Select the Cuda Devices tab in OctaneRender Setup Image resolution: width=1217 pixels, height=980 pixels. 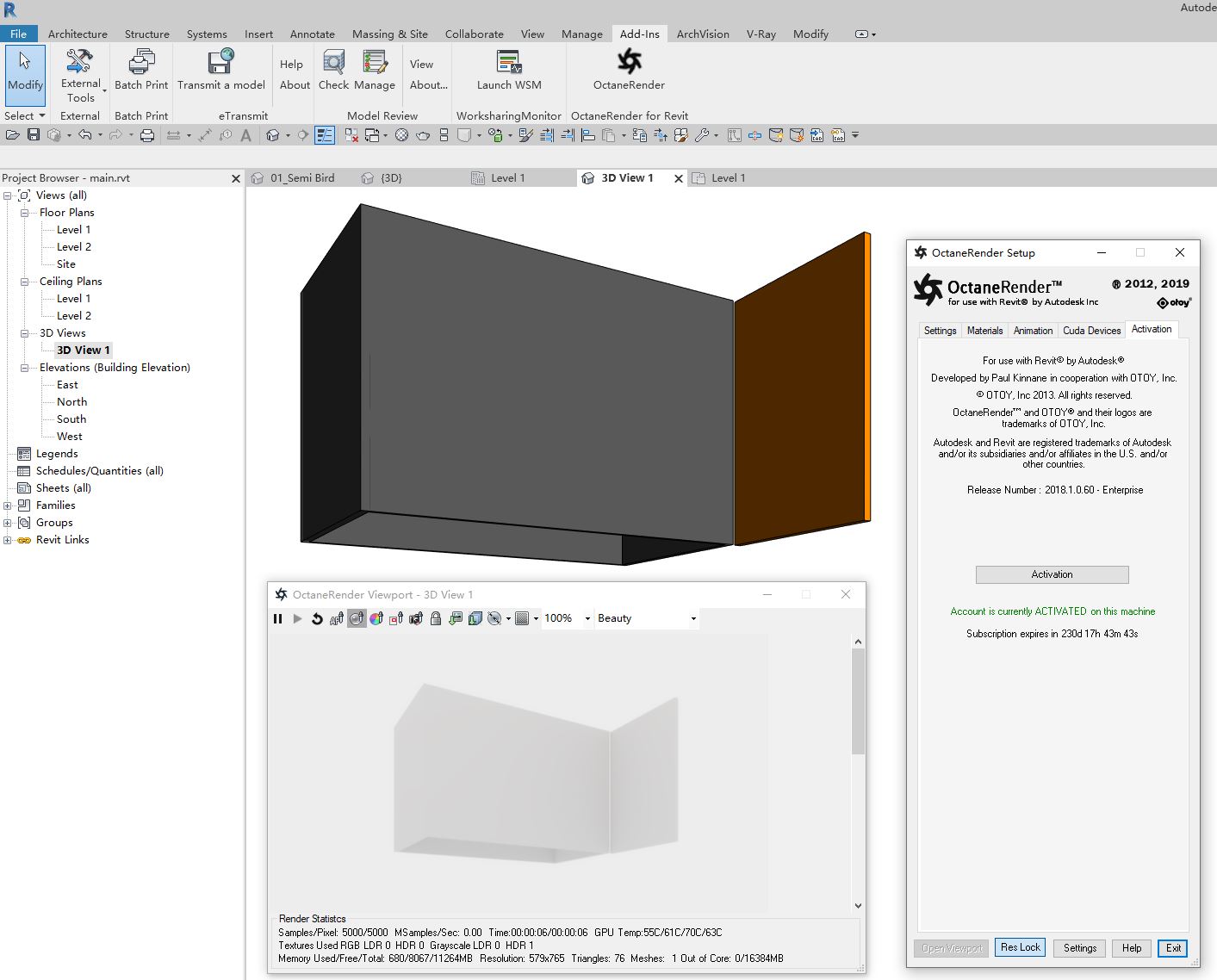(x=1091, y=331)
